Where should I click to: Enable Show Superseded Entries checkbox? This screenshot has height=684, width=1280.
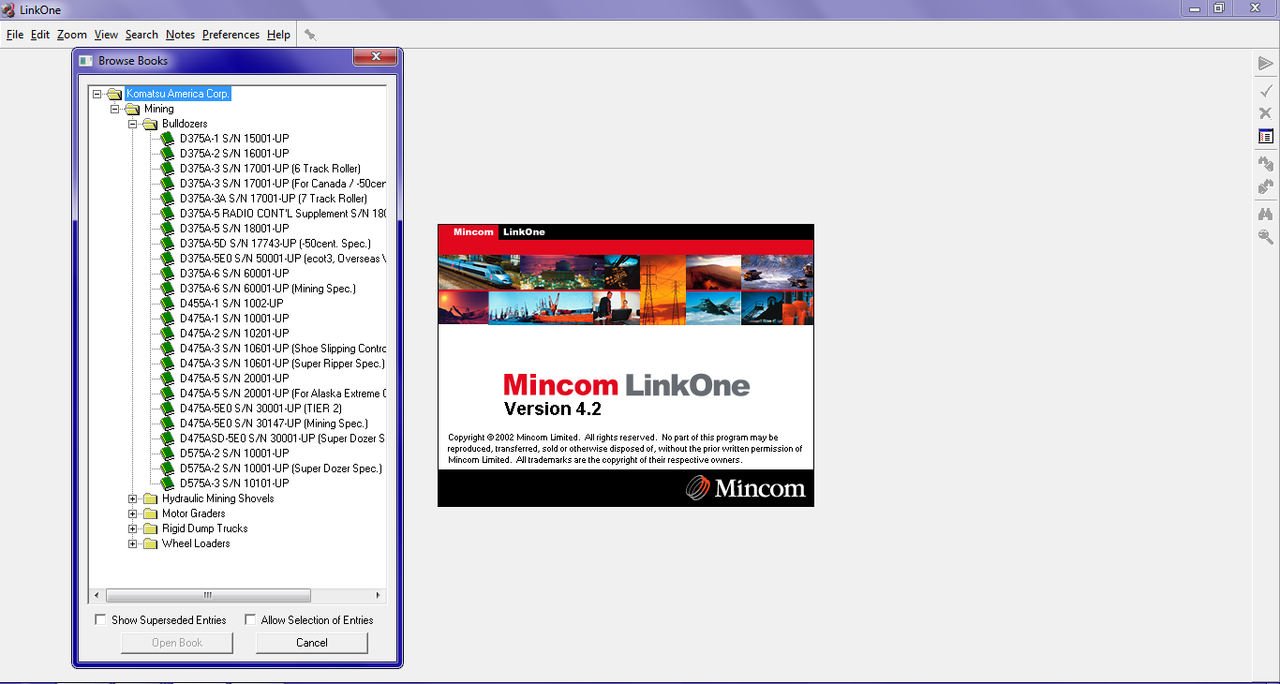pyautogui.click(x=100, y=620)
